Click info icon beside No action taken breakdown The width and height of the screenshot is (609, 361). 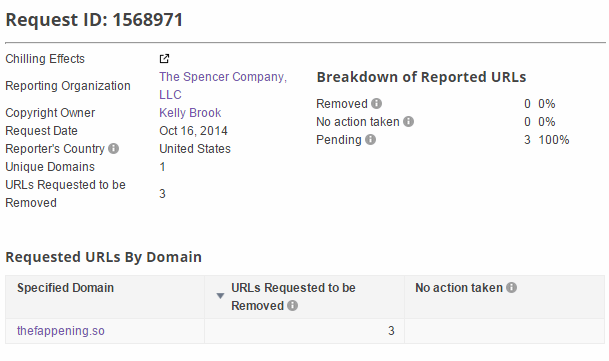coord(408,122)
